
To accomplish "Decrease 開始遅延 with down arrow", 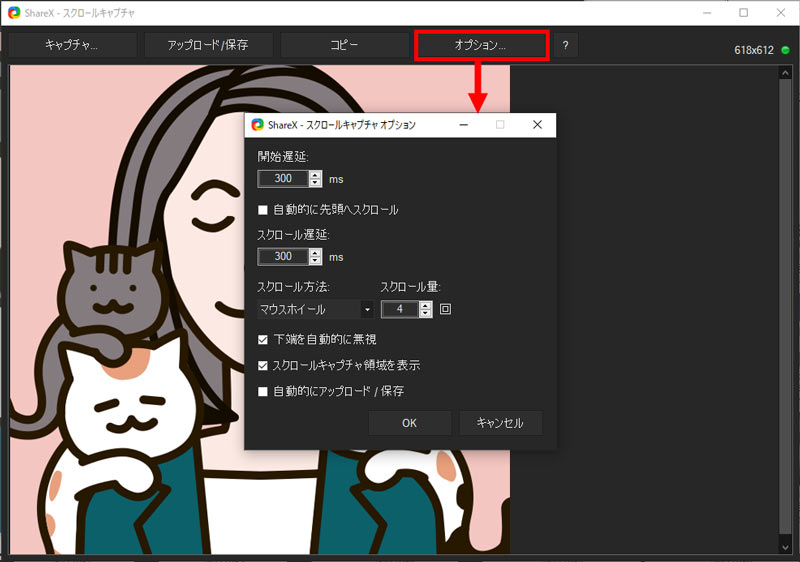I will click(315, 183).
